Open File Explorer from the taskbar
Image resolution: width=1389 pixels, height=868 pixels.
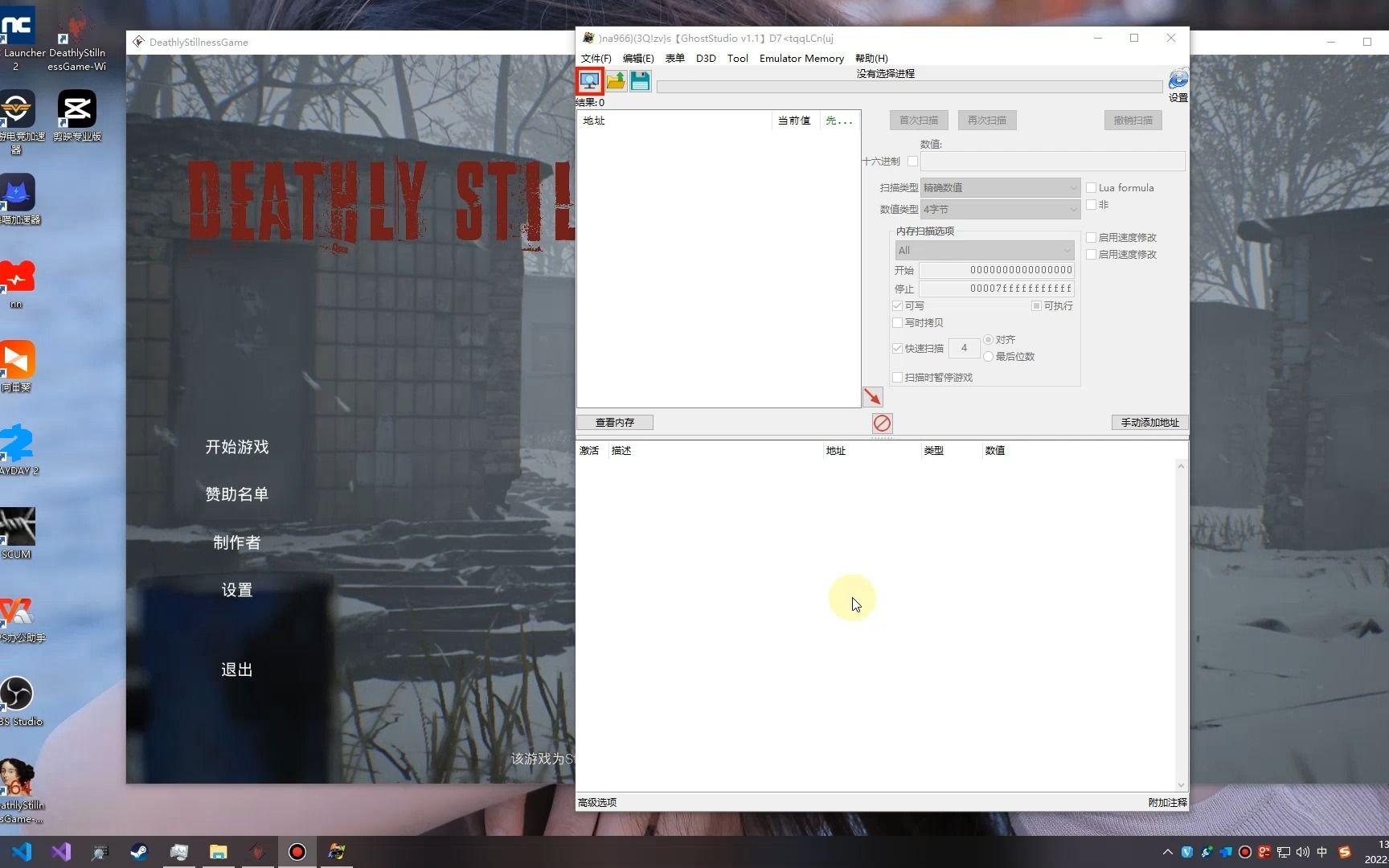(x=218, y=852)
